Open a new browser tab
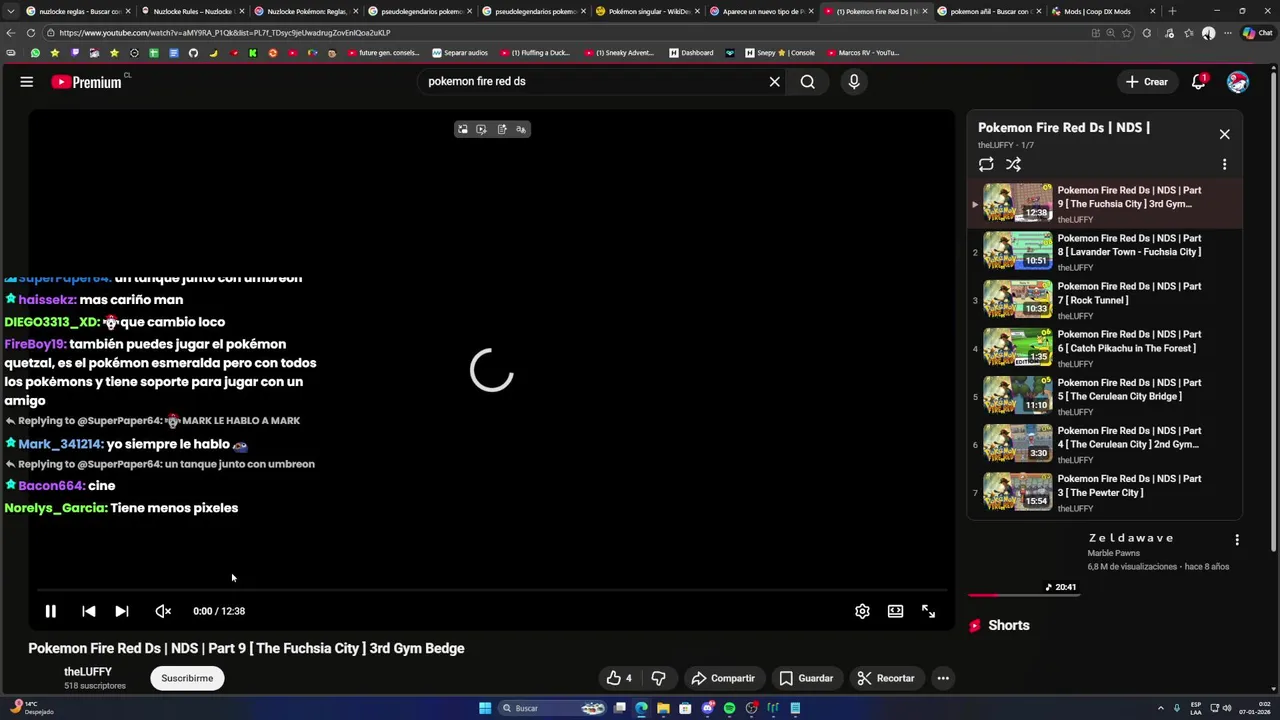 [x=1172, y=11]
